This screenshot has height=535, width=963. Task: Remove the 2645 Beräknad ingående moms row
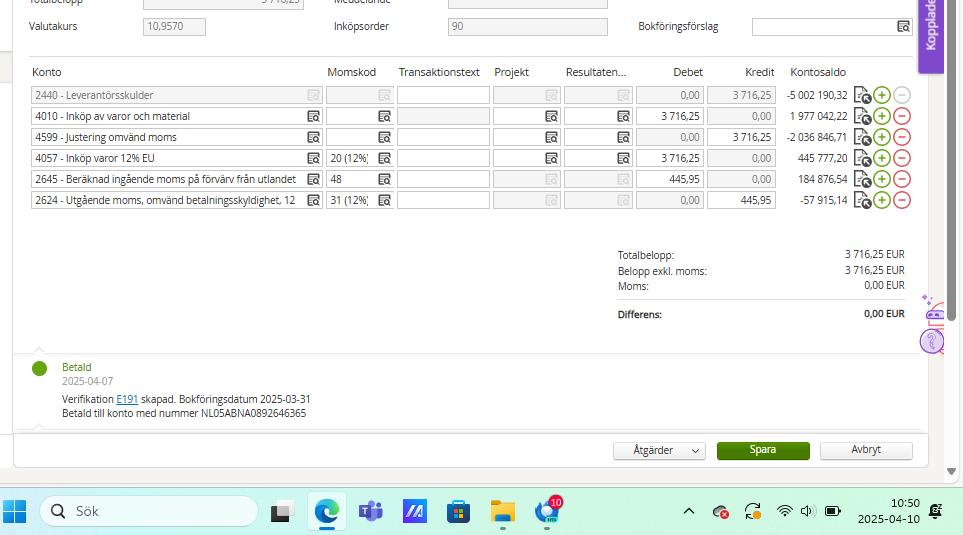point(902,179)
